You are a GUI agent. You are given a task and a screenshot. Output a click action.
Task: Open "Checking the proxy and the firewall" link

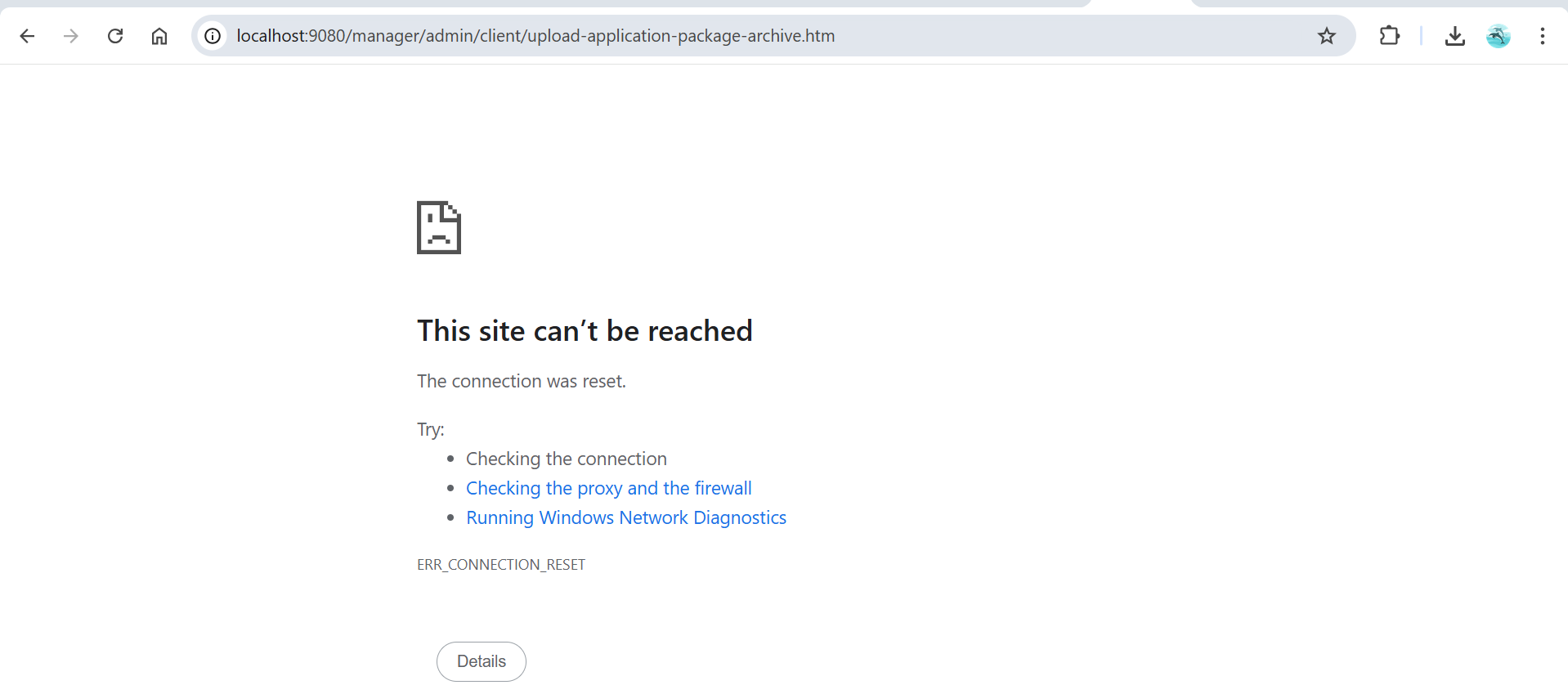click(608, 488)
